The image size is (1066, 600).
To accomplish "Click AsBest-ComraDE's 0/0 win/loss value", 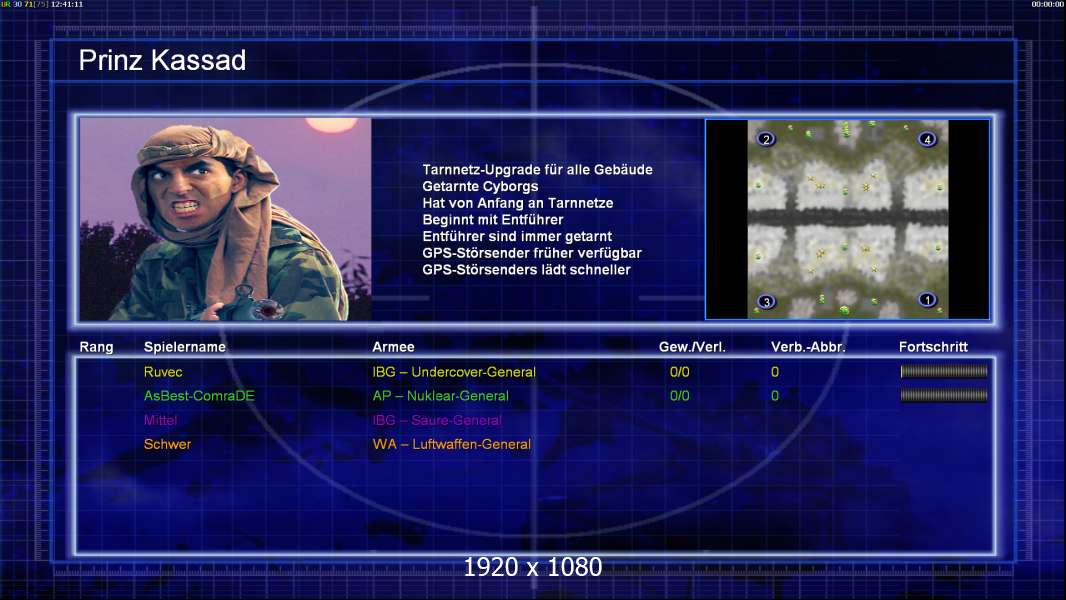I will tap(680, 396).
